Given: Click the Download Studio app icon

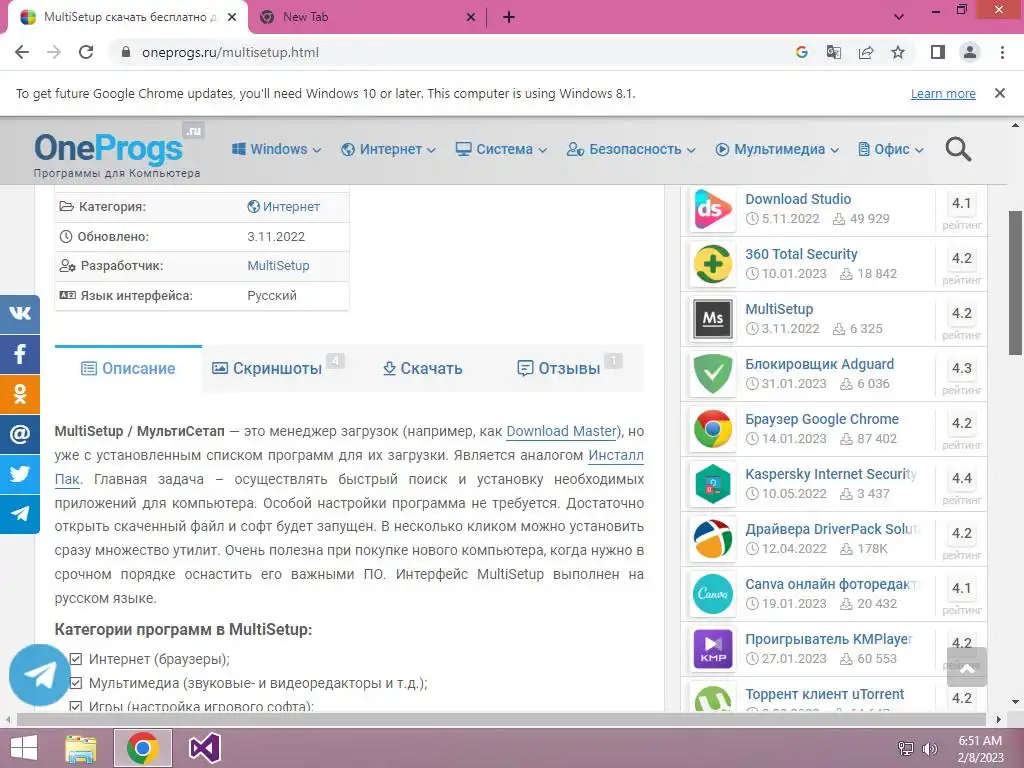Looking at the screenshot, I should (712, 209).
